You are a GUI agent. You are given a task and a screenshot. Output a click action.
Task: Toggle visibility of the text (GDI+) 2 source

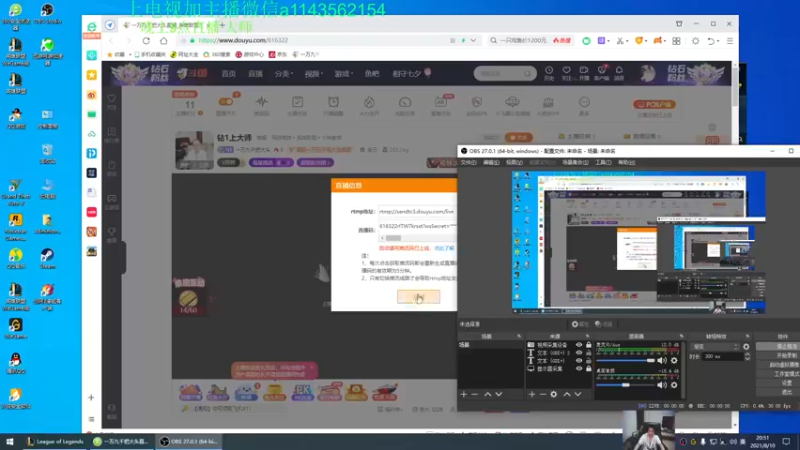pos(579,353)
